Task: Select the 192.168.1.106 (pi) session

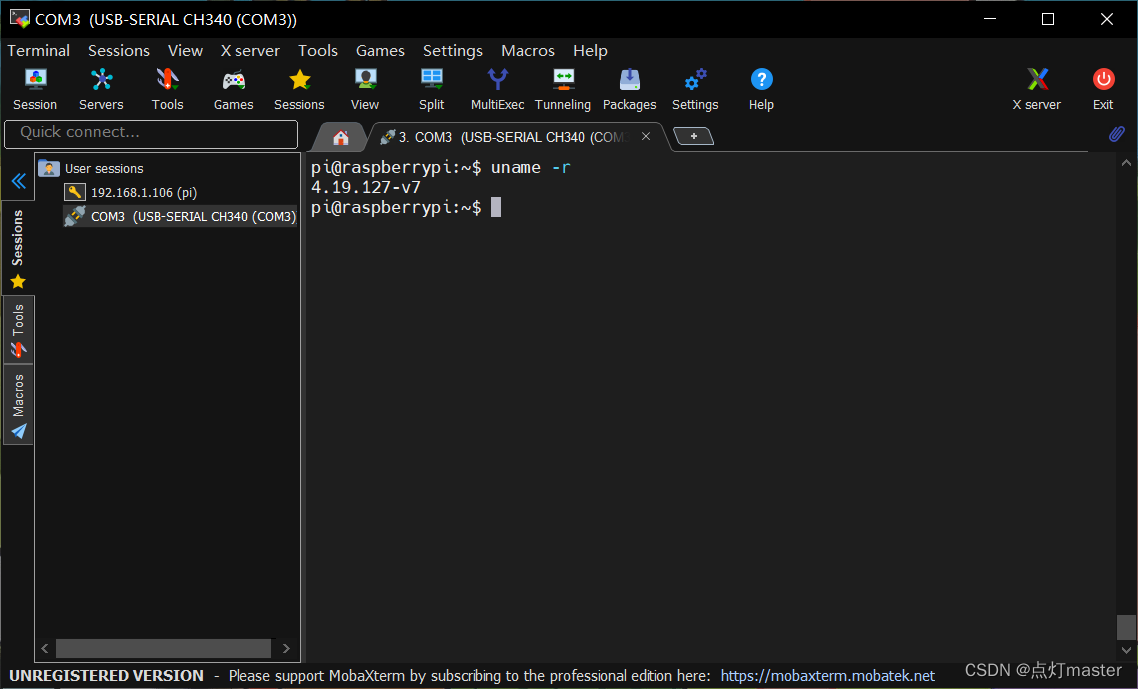Action: coord(144,192)
